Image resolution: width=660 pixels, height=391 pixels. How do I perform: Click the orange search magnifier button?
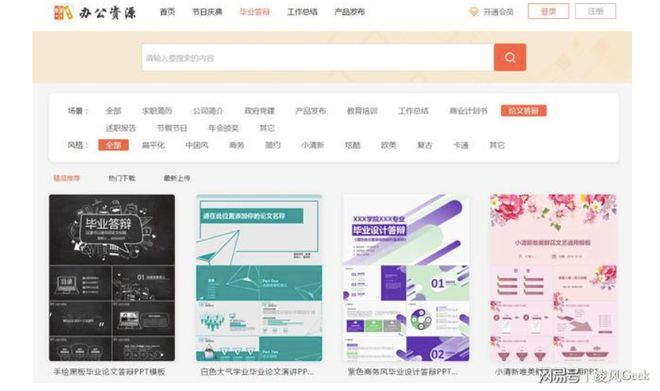click(x=510, y=57)
